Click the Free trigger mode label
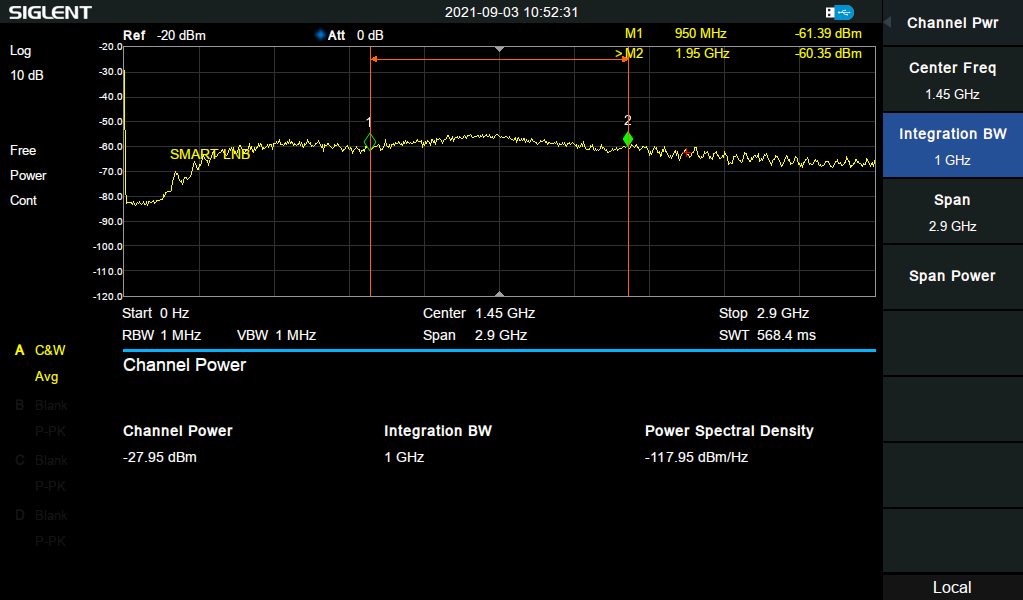This screenshot has height=600, width=1023. tap(23, 150)
